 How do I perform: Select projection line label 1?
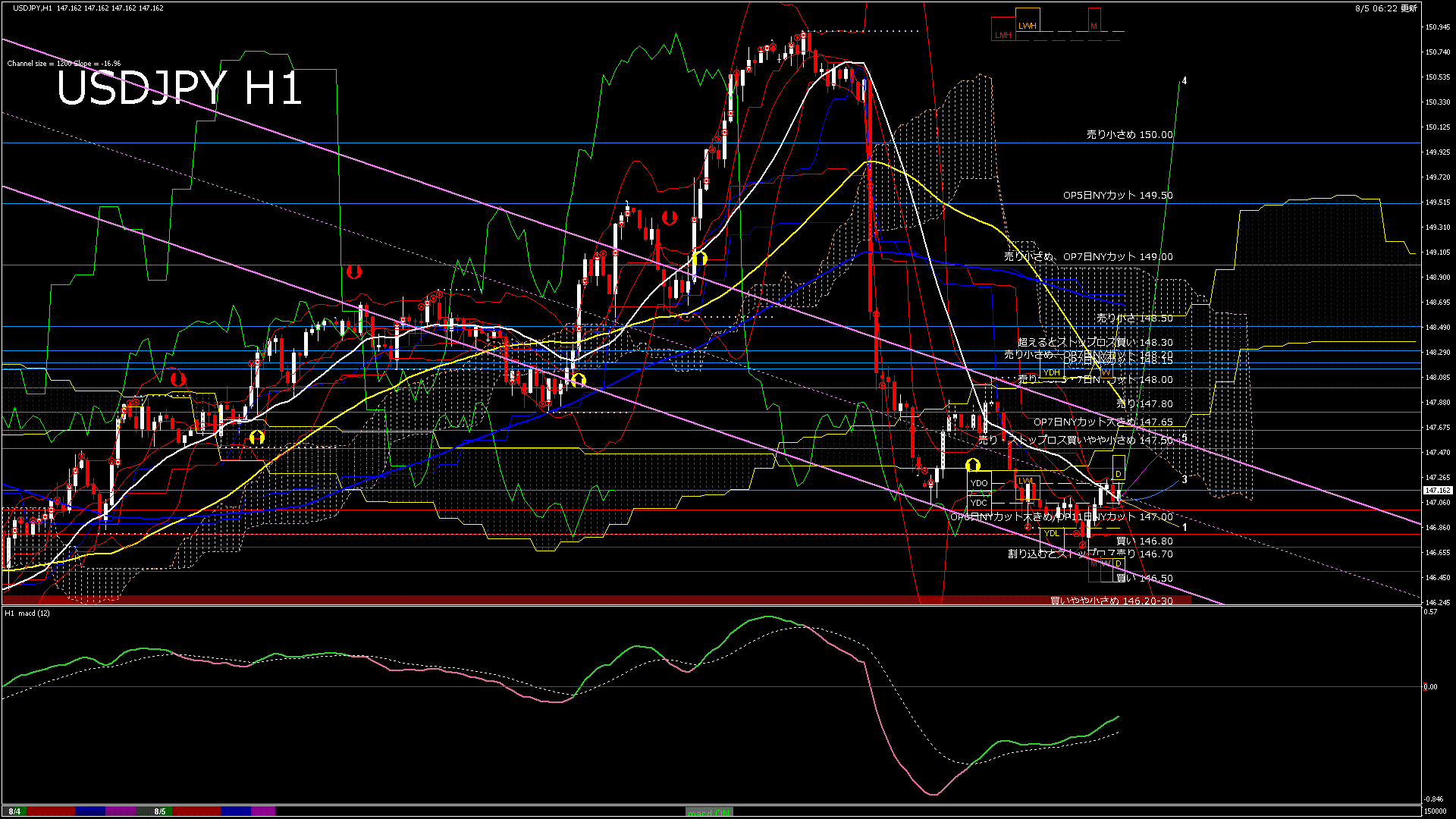(1185, 526)
